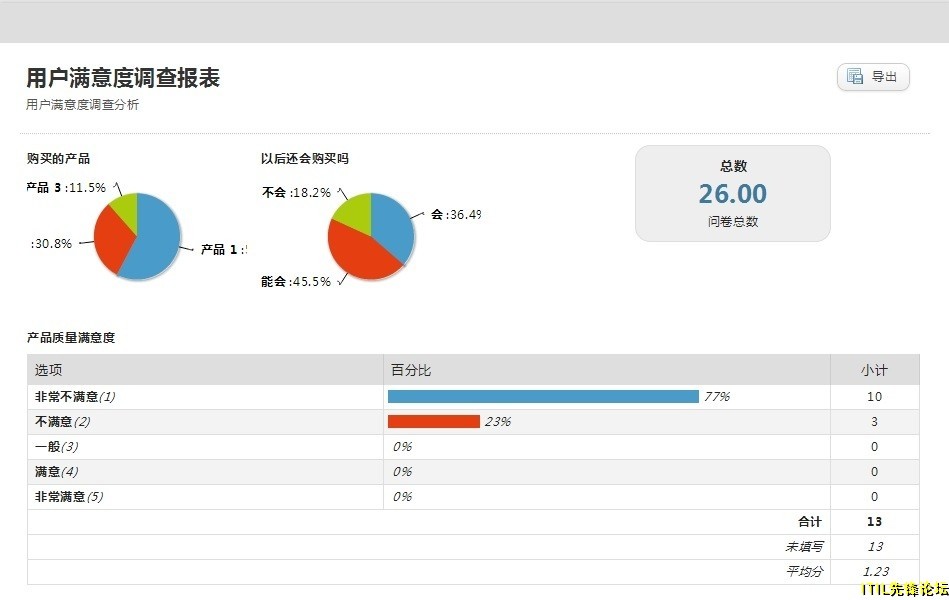Screen dimensions: 949x600
Task: Click the 小计 column header
Action: click(874, 370)
